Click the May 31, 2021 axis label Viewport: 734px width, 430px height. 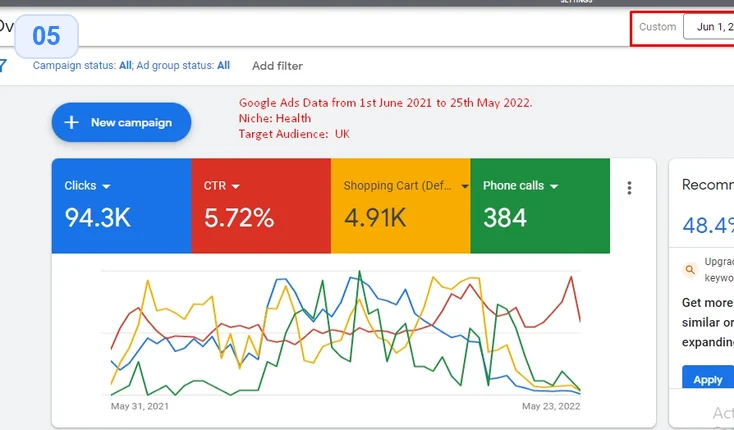139,406
